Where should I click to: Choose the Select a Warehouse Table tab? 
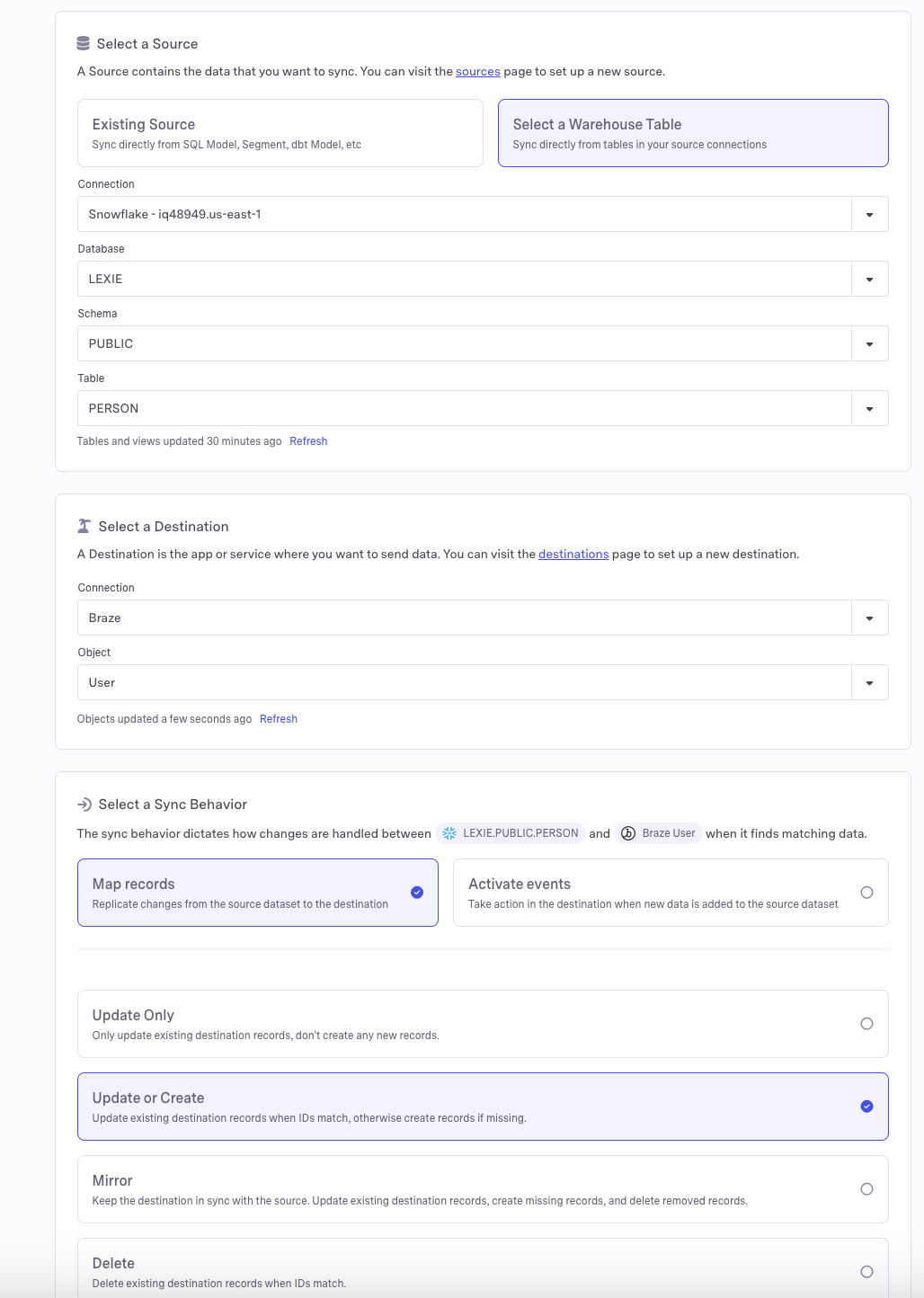(693, 133)
